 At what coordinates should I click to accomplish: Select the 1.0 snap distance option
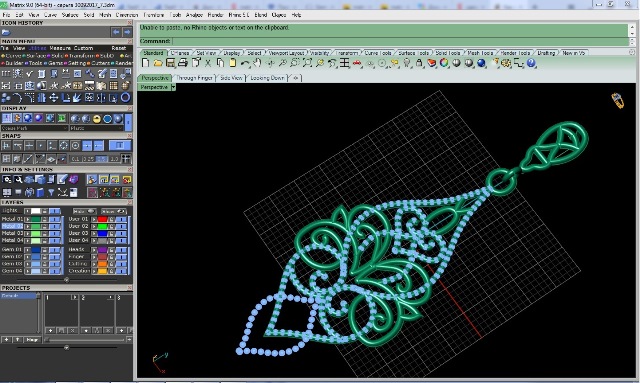(x=114, y=159)
